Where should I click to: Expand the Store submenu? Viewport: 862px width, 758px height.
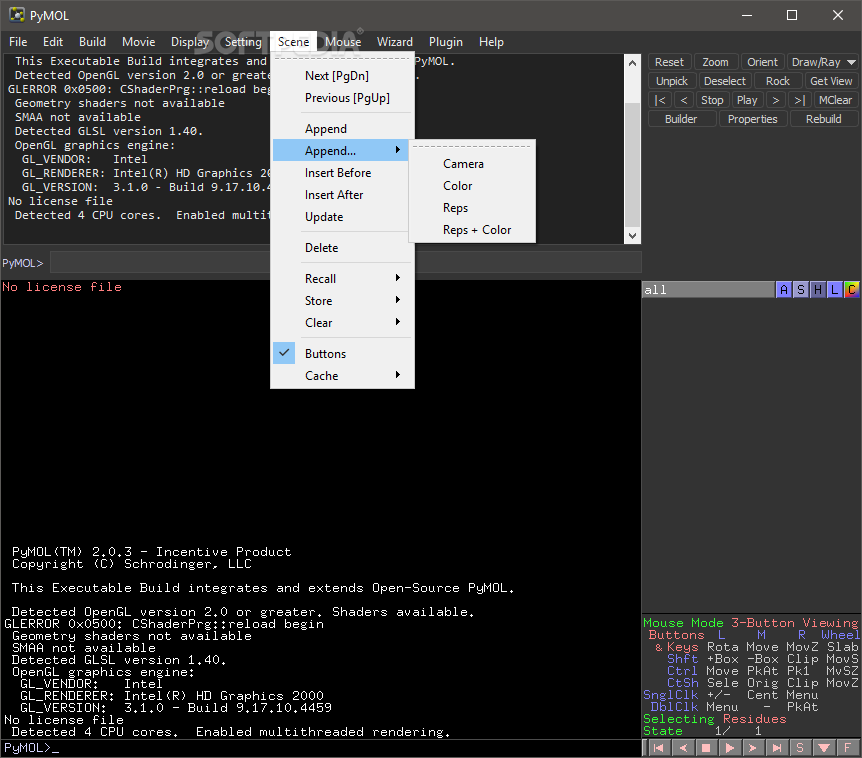point(342,301)
